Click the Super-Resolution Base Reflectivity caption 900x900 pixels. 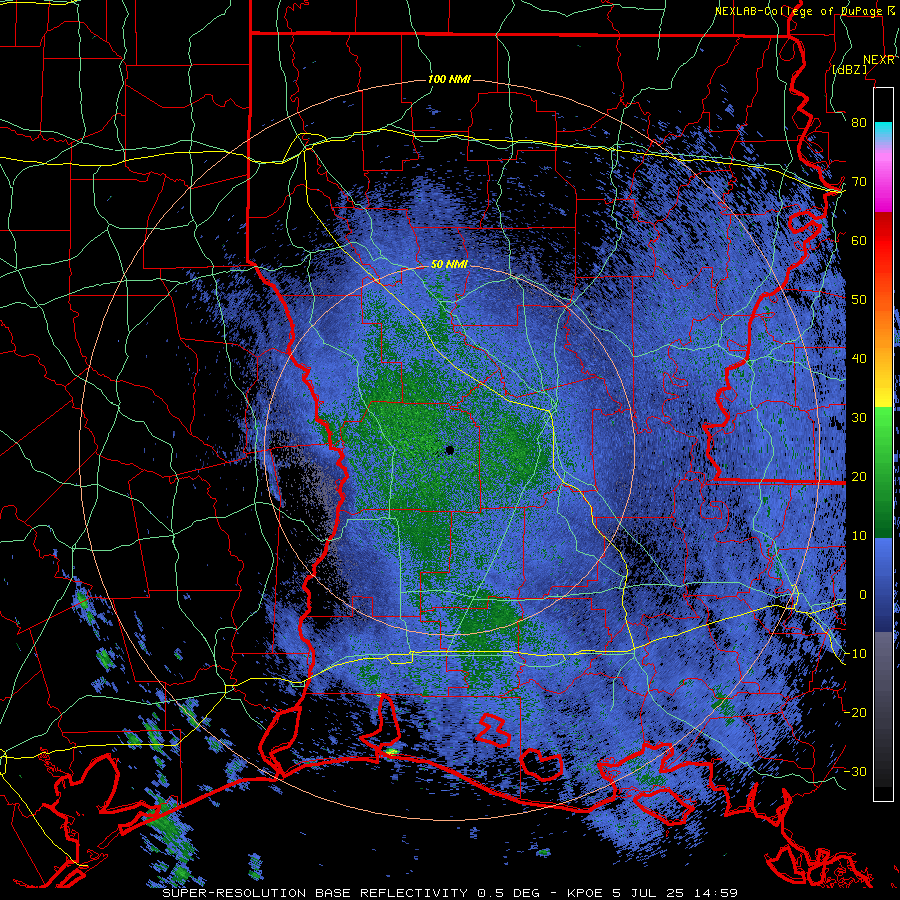pyautogui.click(x=315, y=893)
